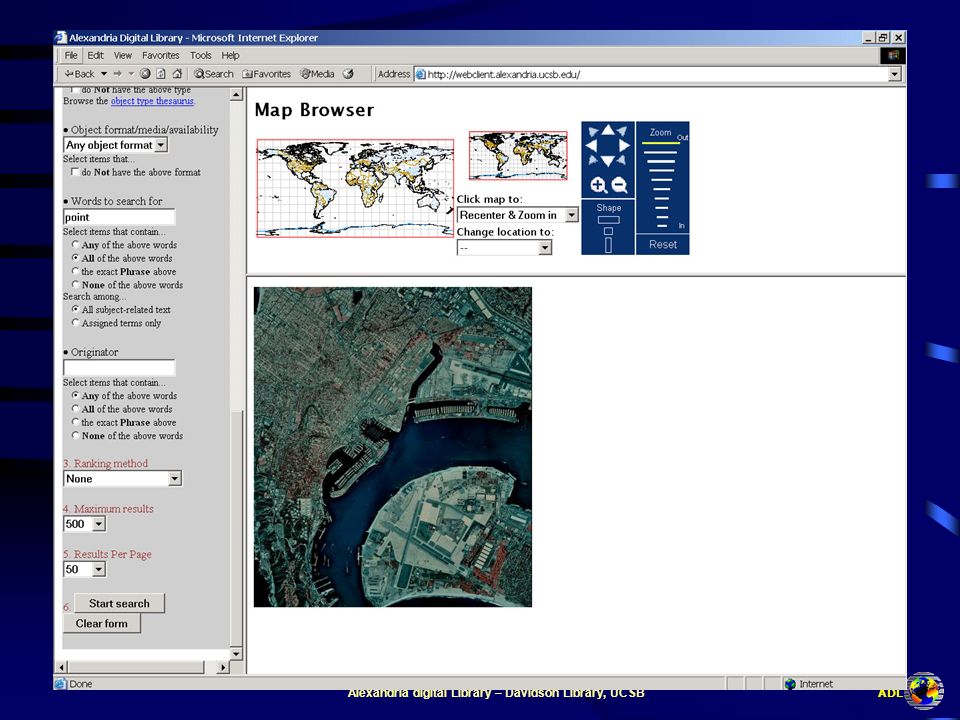
Task: Pan map diagonally down-right
Action: click(x=622, y=160)
